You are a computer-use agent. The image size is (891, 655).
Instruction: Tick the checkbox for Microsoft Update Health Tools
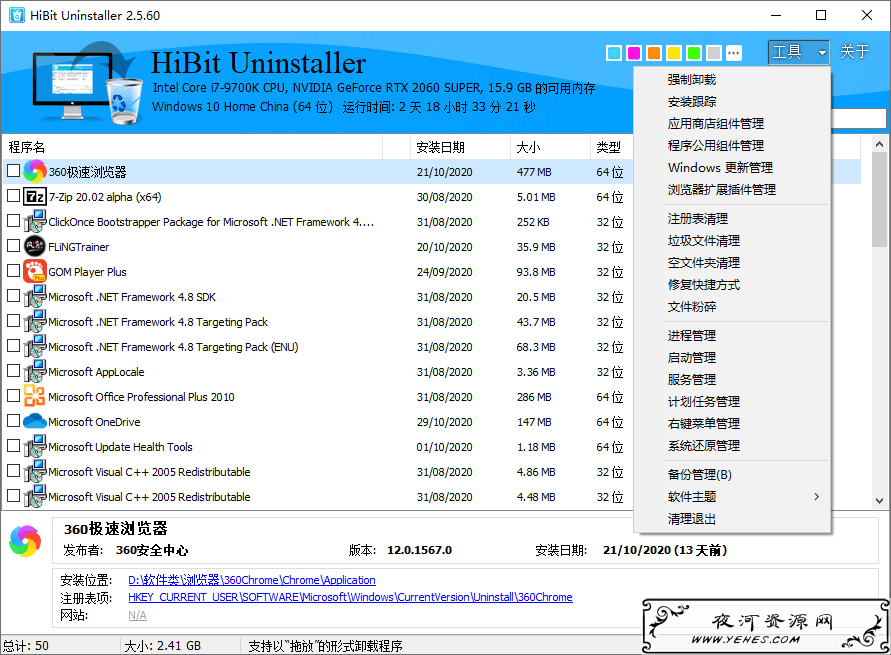tap(13, 446)
